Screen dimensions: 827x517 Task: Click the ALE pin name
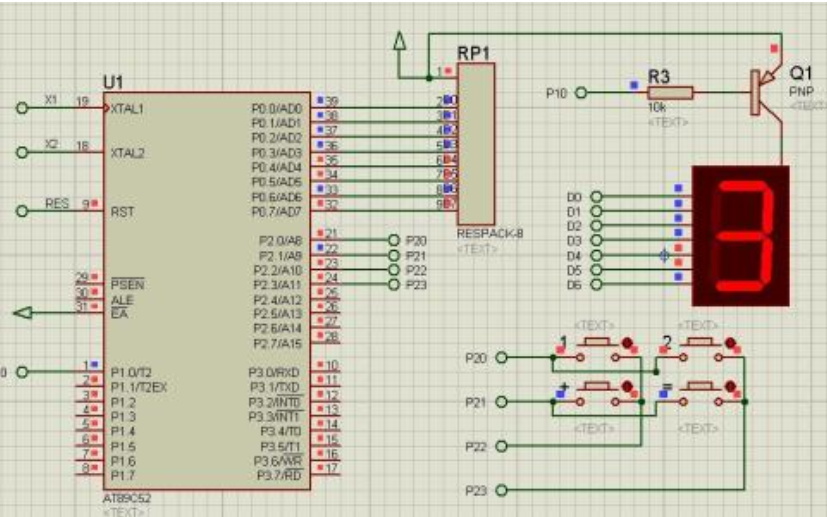tap(122, 300)
